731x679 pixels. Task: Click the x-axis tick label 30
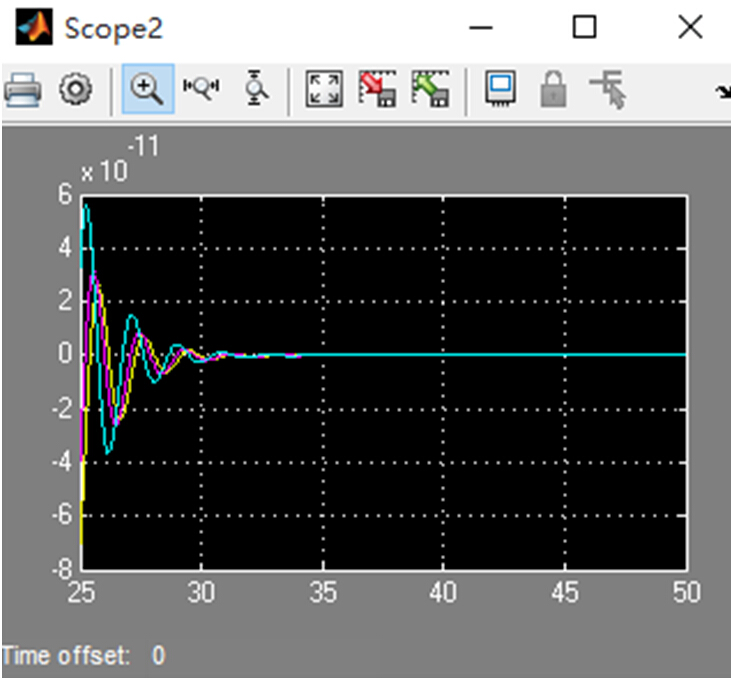tap(201, 592)
